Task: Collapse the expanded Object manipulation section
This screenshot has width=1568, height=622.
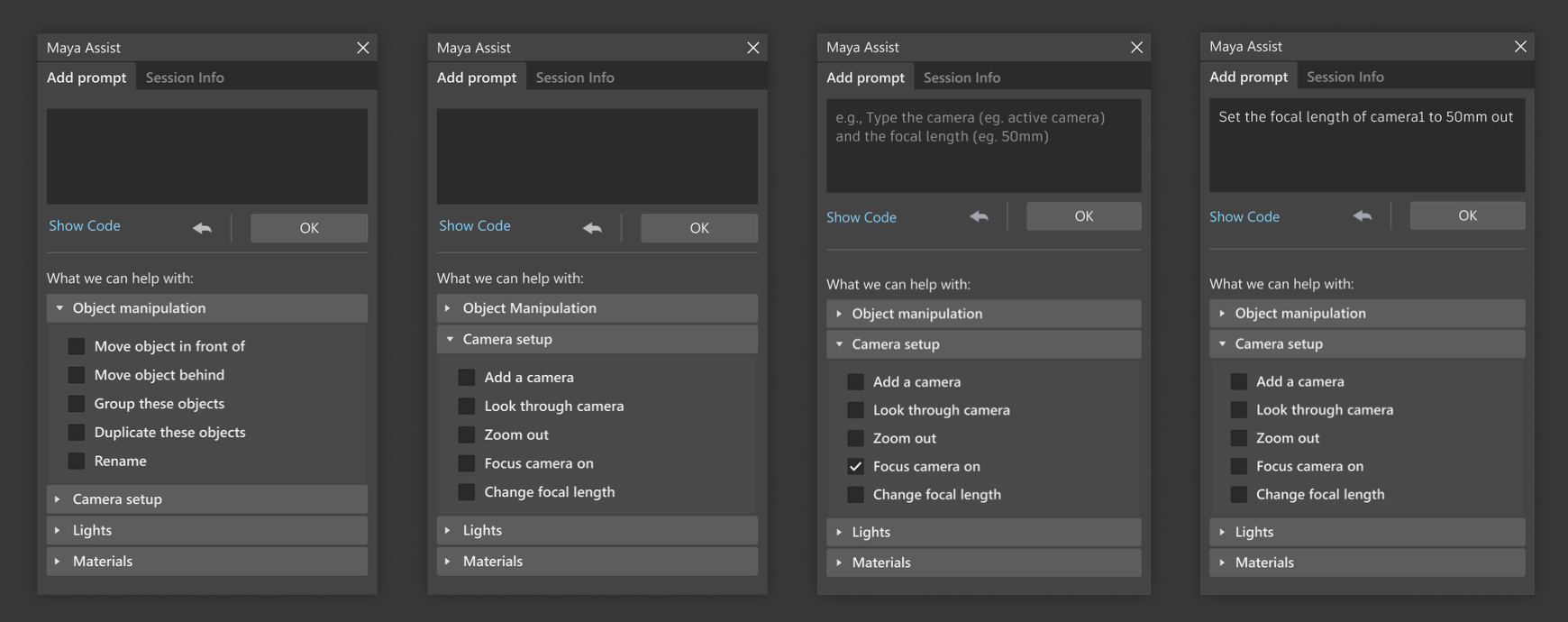Action: click(x=207, y=308)
